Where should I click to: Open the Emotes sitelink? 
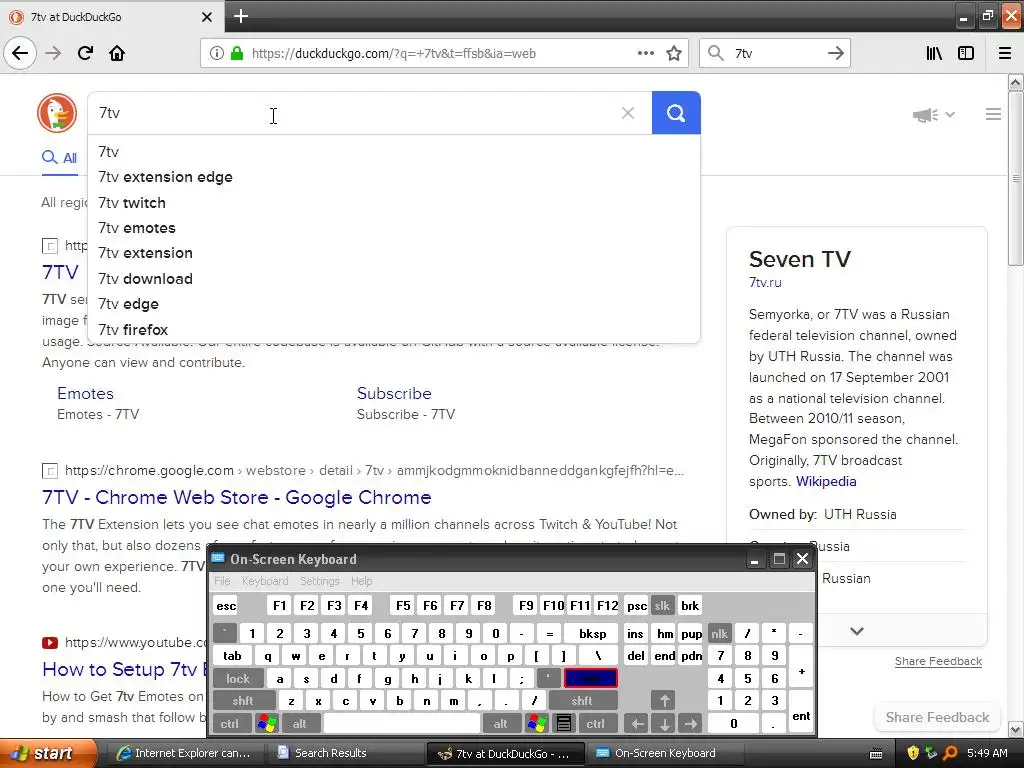point(85,393)
